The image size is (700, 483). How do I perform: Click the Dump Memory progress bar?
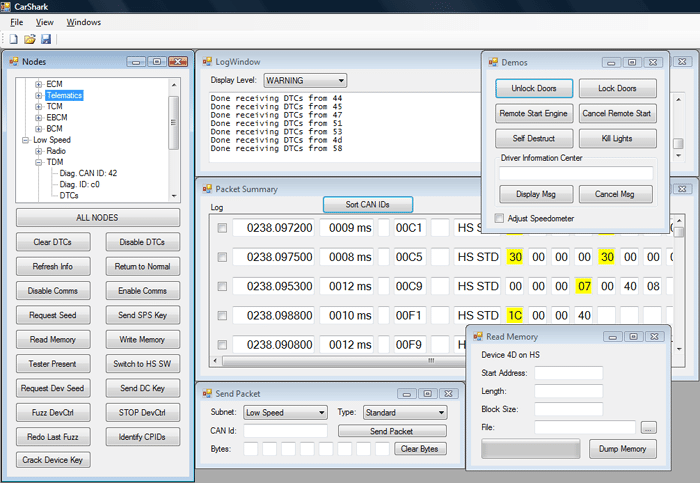[x=530, y=449]
